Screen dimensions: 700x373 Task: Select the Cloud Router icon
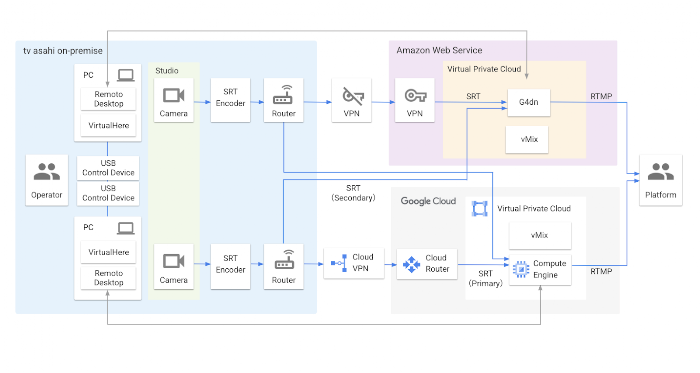pyautogui.click(x=411, y=264)
